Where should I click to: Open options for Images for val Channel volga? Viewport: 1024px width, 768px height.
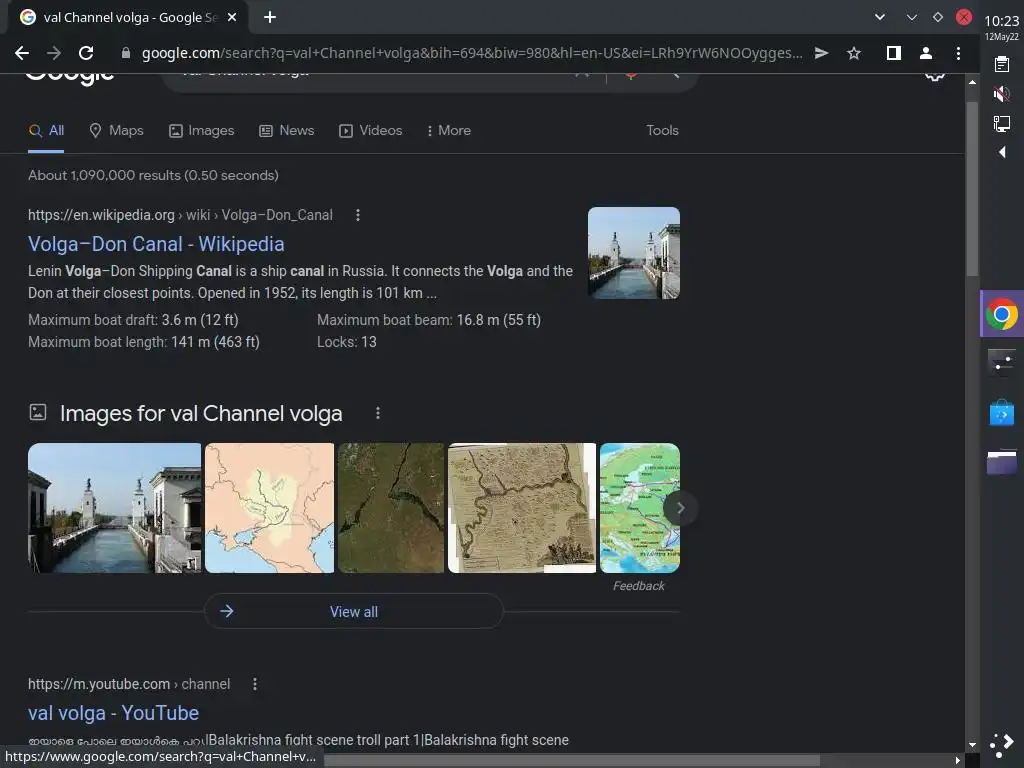[x=377, y=413]
